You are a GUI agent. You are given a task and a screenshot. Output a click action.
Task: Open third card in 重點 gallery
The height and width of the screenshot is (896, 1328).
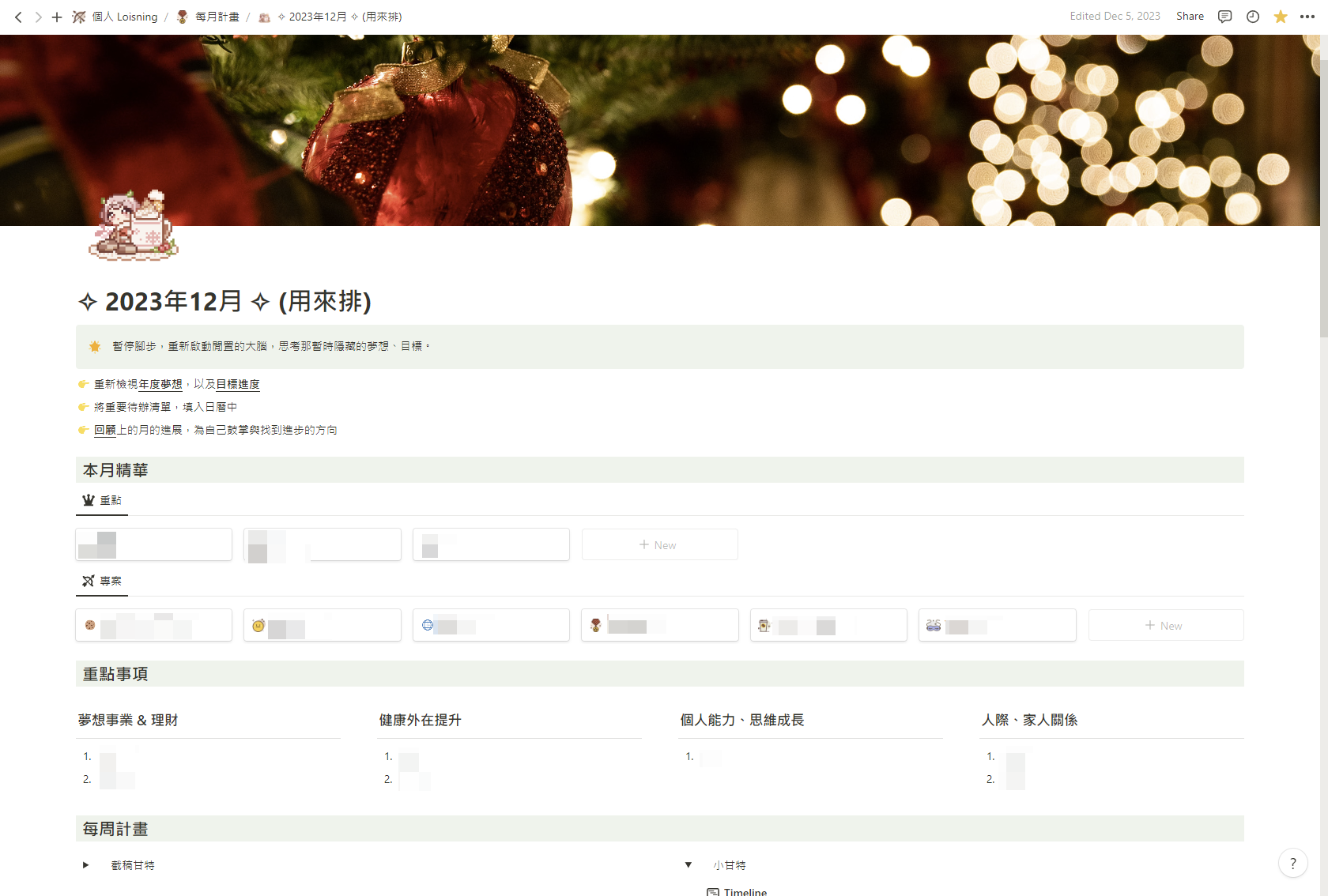pos(491,544)
